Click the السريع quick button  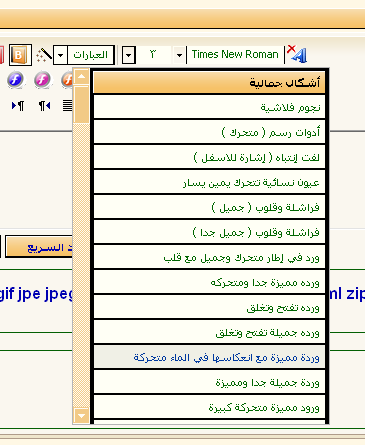click(39, 247)
